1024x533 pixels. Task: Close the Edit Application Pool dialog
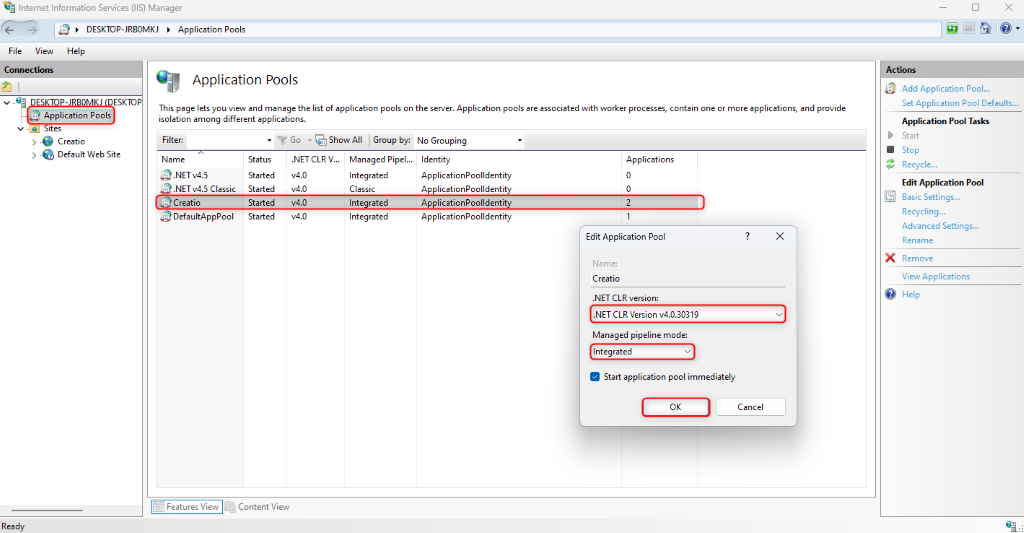[780, 236]
